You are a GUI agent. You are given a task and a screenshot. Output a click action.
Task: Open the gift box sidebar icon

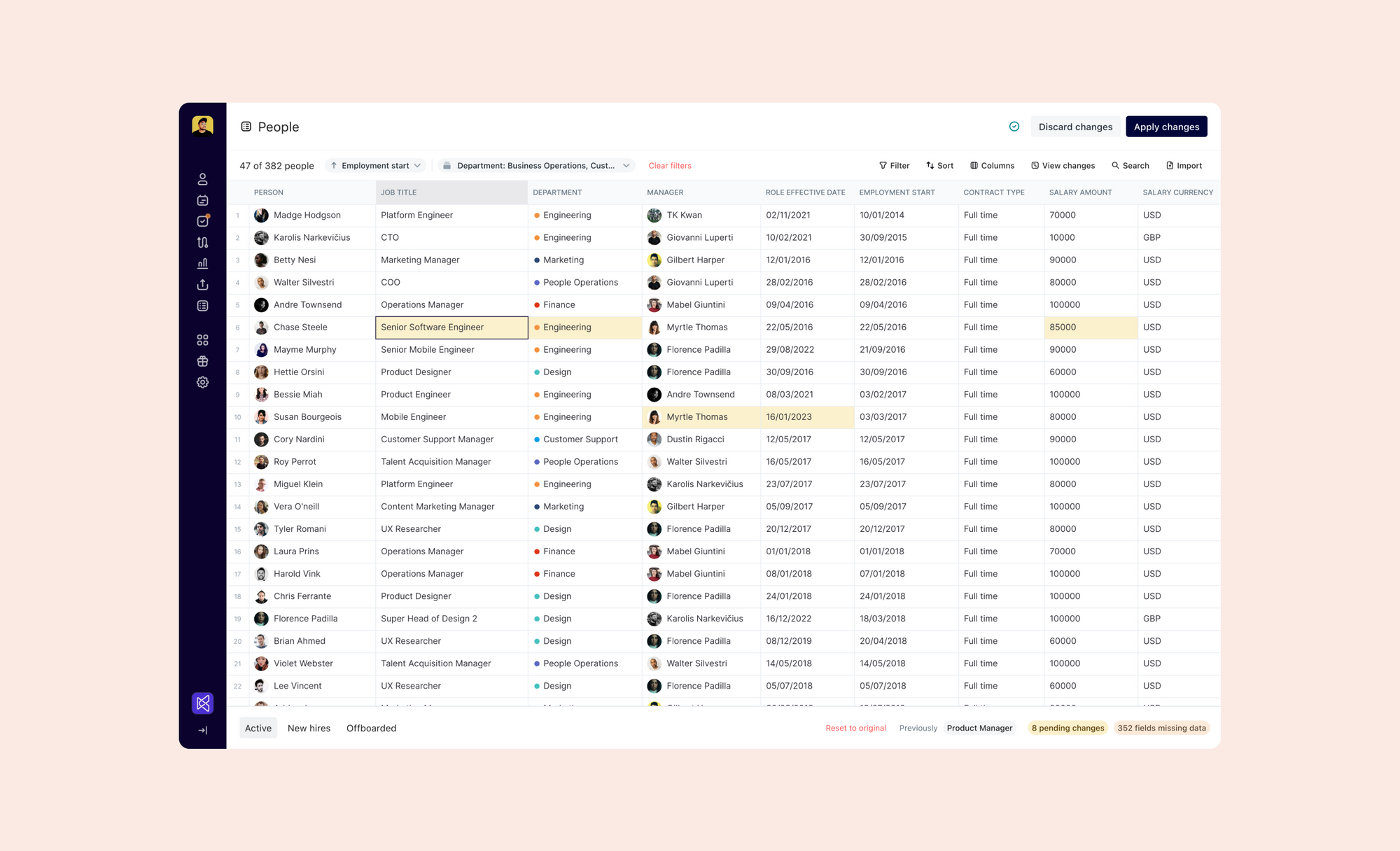(x=202, y=361)
